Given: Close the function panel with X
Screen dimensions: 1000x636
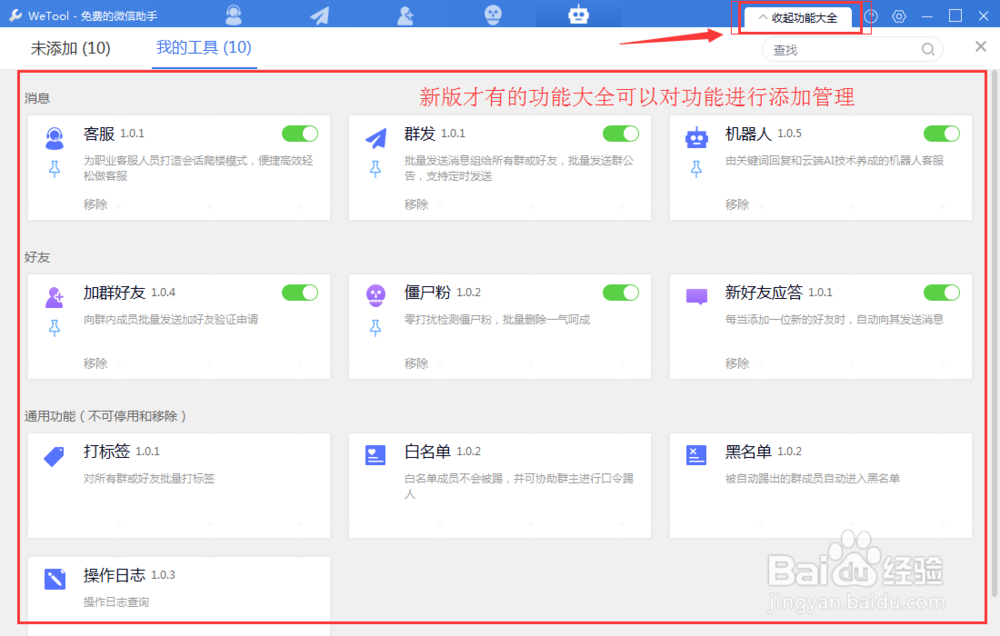Looking at the screenshot, I should point(980,47).
